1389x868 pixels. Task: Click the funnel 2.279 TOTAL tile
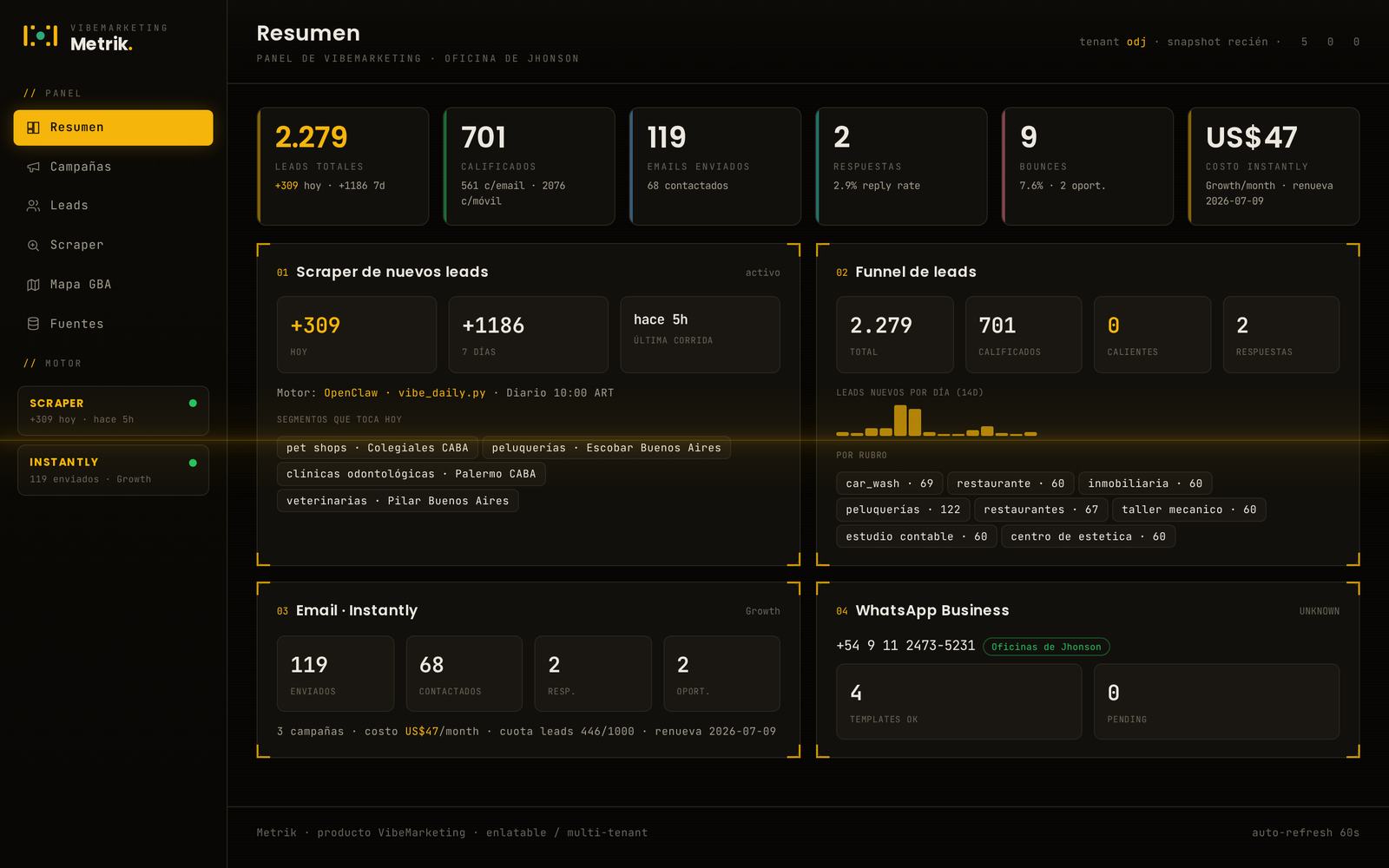895,335
